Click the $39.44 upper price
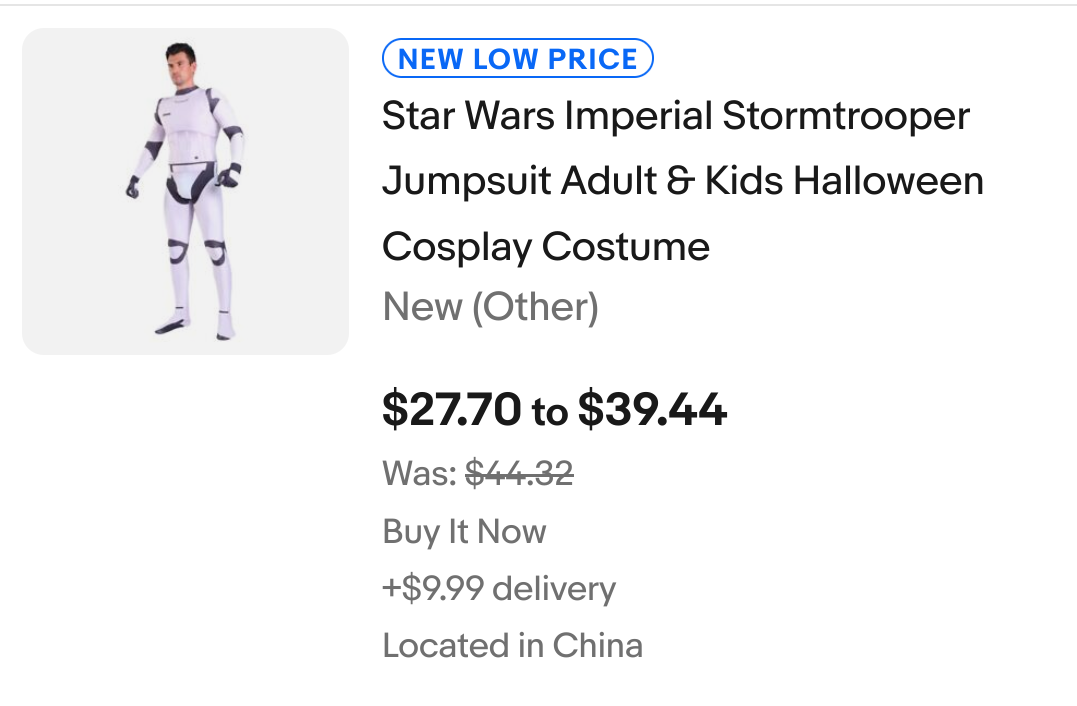This screenshot has height=706, width=1077. [652, 410]
